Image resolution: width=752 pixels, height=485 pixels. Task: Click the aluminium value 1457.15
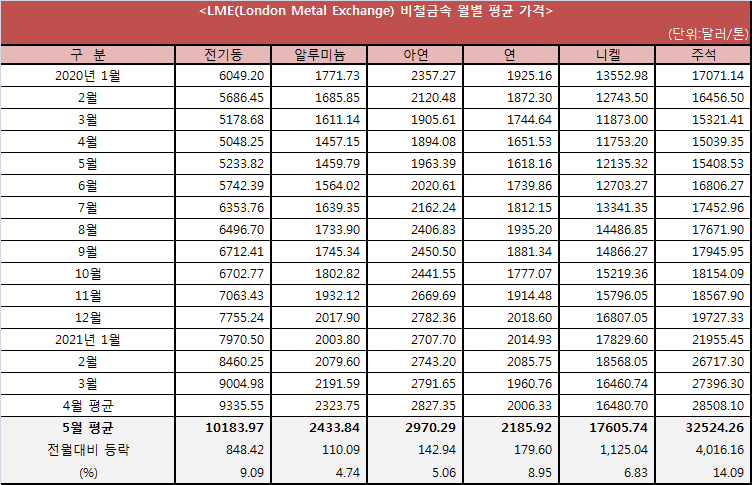pos(337,142)
